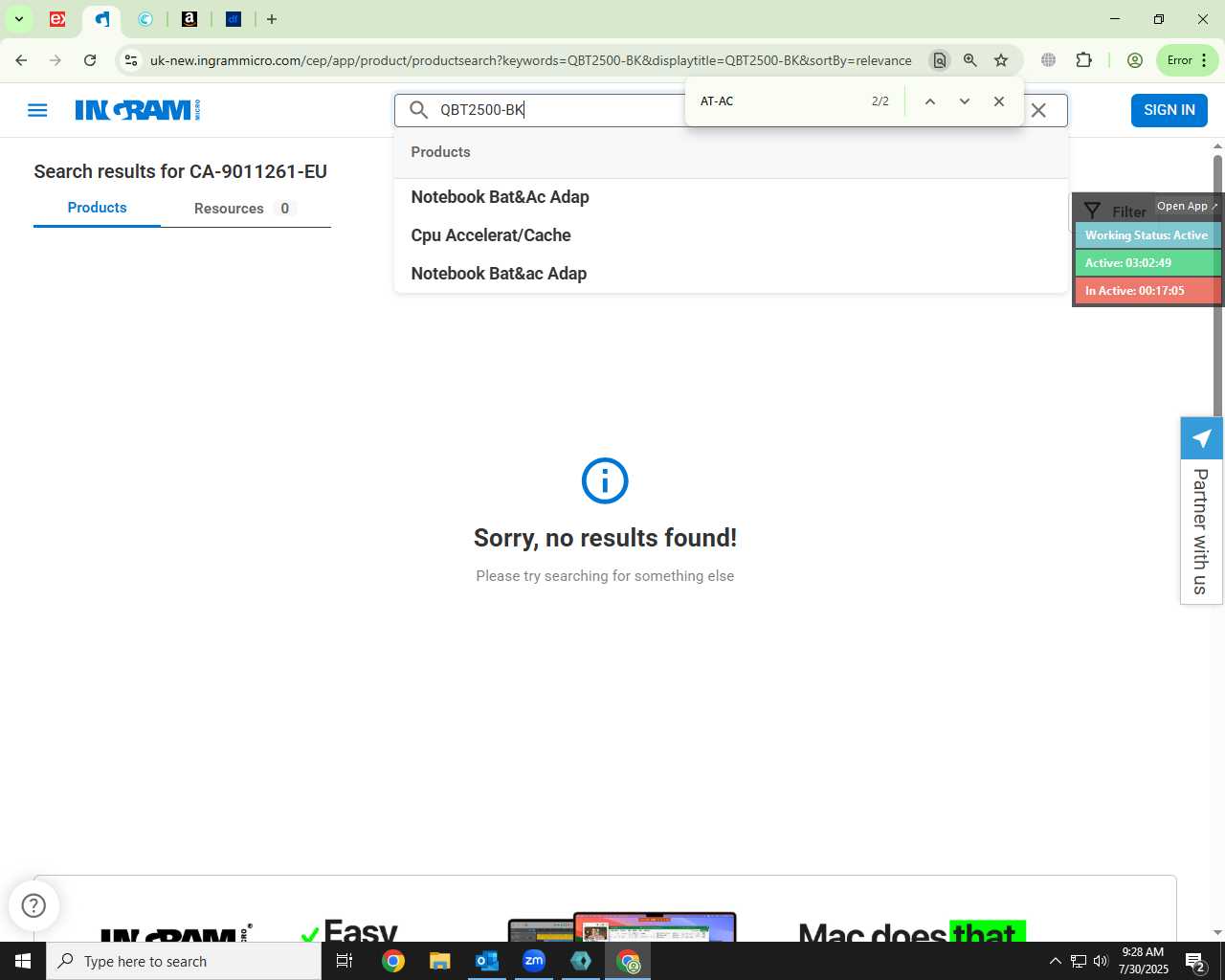View site information icon in address bar
Image resolution: width=1225 pixels, height=980 pixels.
click(131, 60)
